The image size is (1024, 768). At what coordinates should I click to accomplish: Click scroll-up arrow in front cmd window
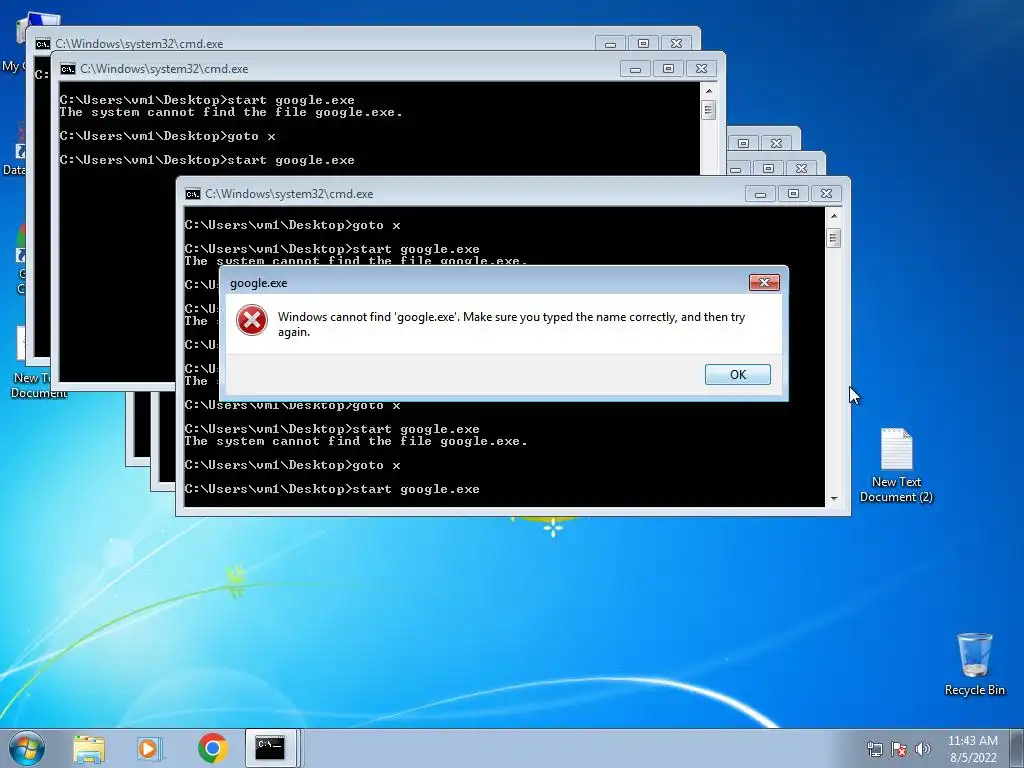pos(833,216)
